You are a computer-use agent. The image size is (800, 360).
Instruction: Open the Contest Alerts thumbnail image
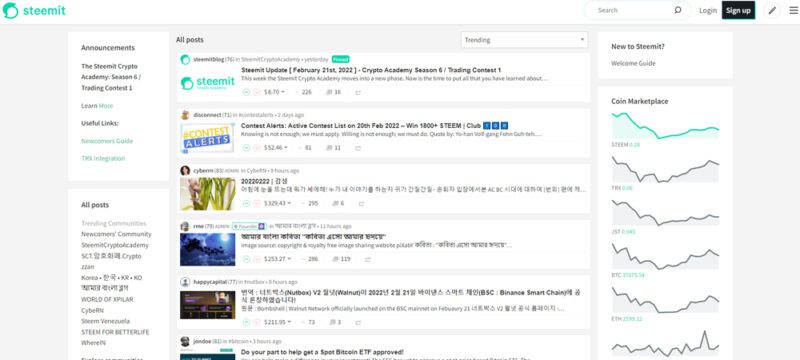207,138
